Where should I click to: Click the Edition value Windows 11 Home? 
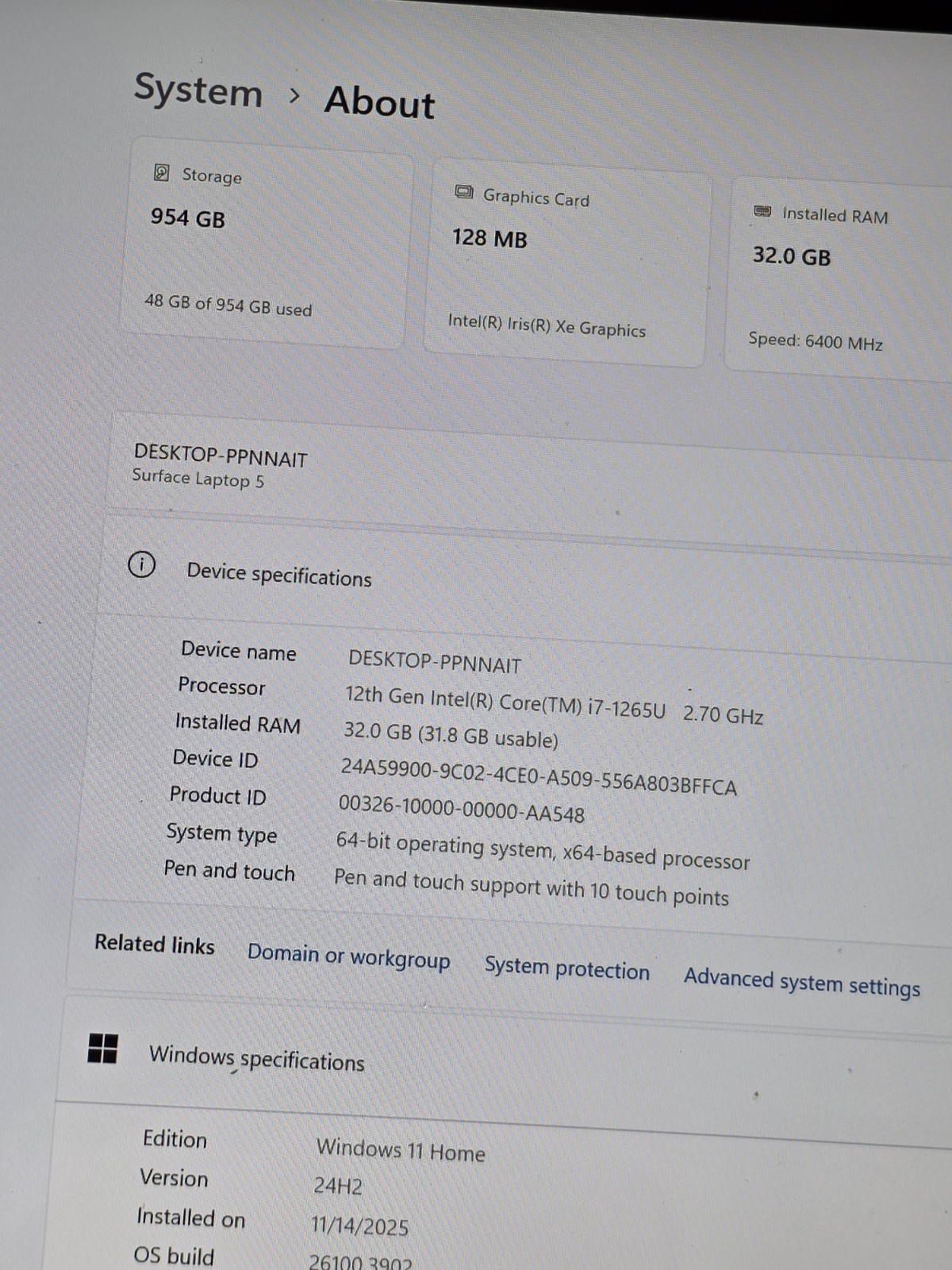[401, 1150]
